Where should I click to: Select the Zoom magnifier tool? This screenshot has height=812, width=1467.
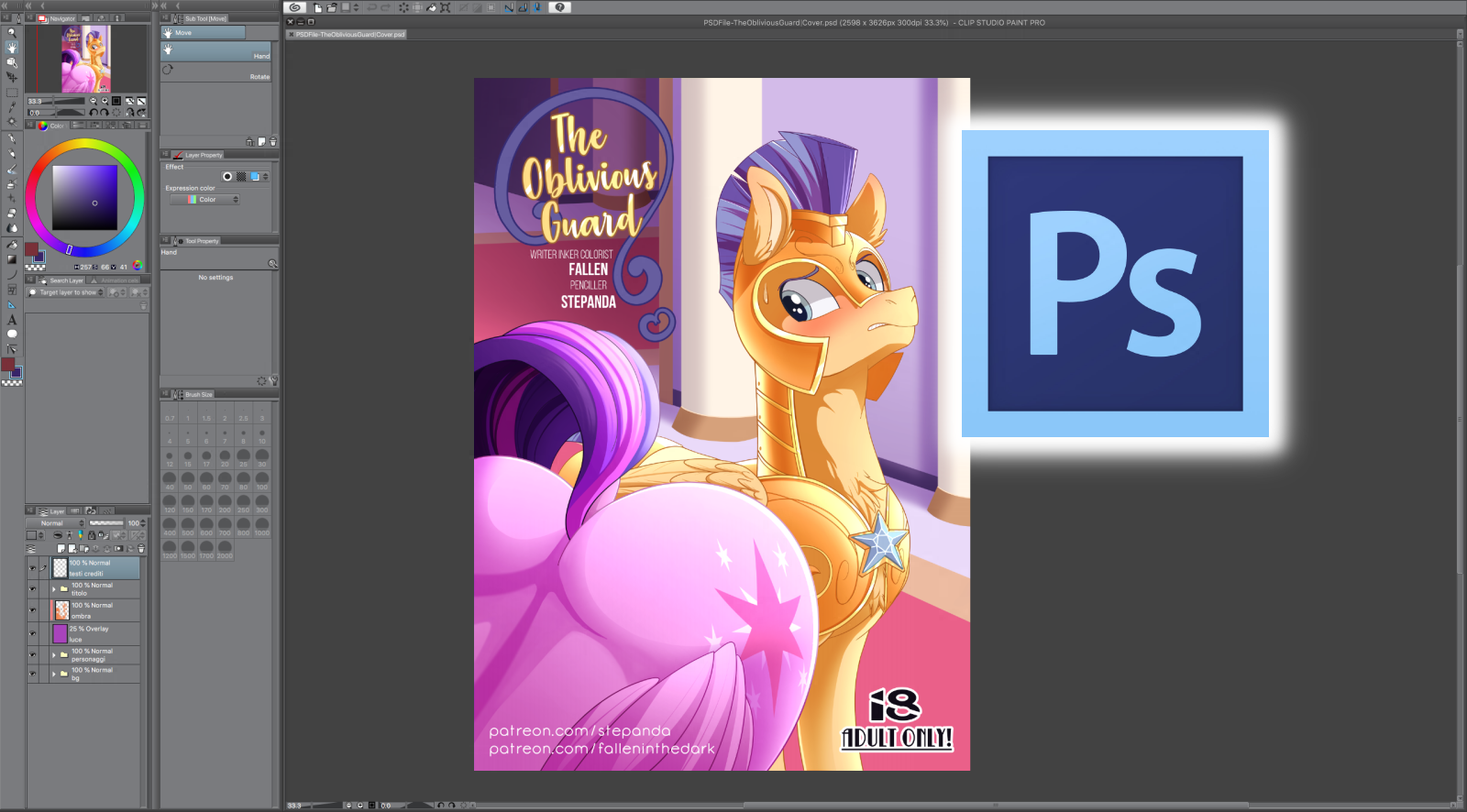[x=12, y=32]
